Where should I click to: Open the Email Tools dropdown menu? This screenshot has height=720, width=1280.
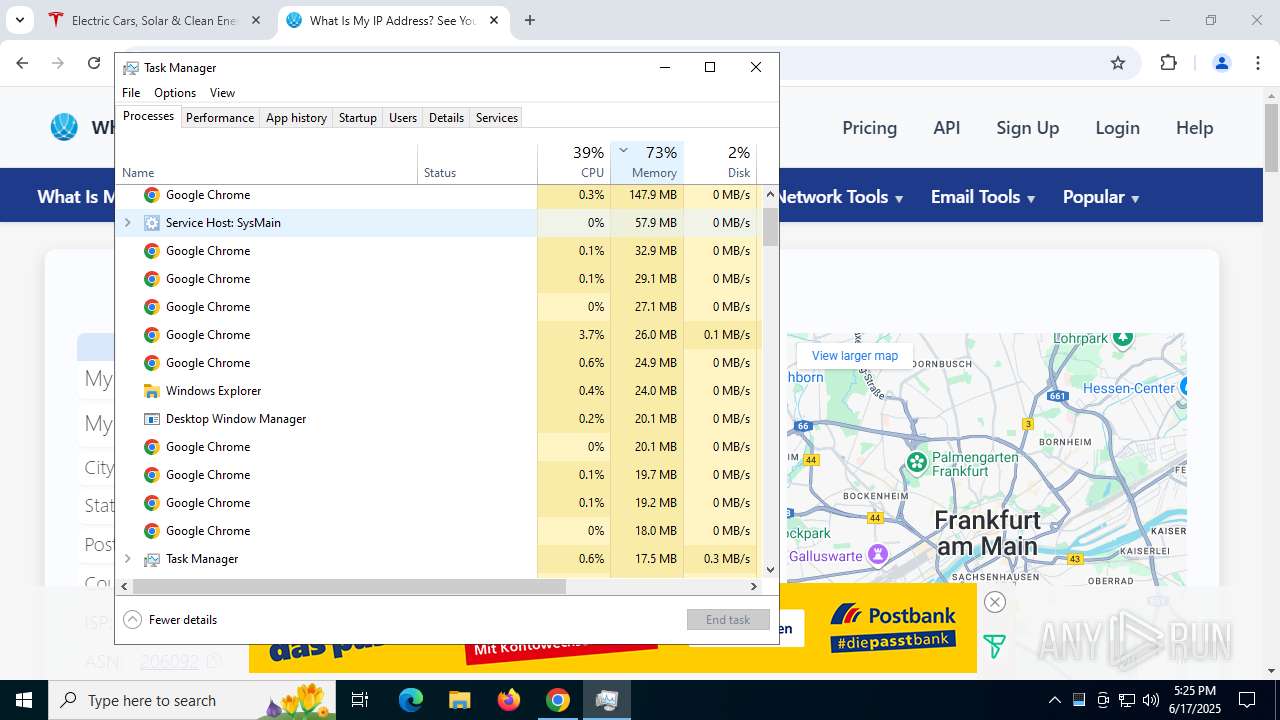click(982, 197)
